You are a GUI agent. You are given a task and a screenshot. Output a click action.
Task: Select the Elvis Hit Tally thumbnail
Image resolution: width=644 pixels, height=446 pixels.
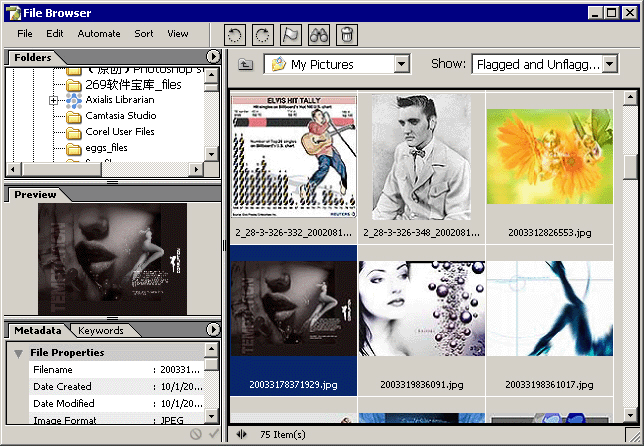(294, 156)
